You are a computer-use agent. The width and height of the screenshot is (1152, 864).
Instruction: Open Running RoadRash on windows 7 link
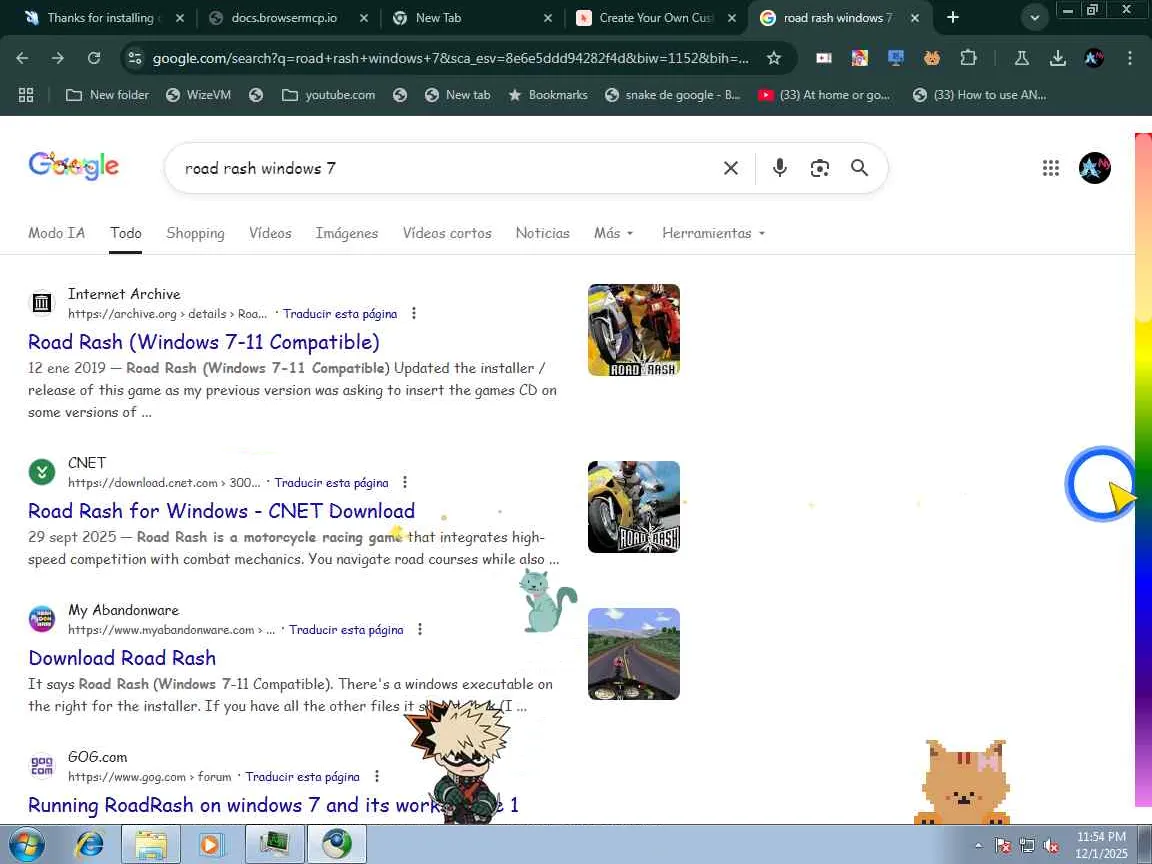(273, 805)
